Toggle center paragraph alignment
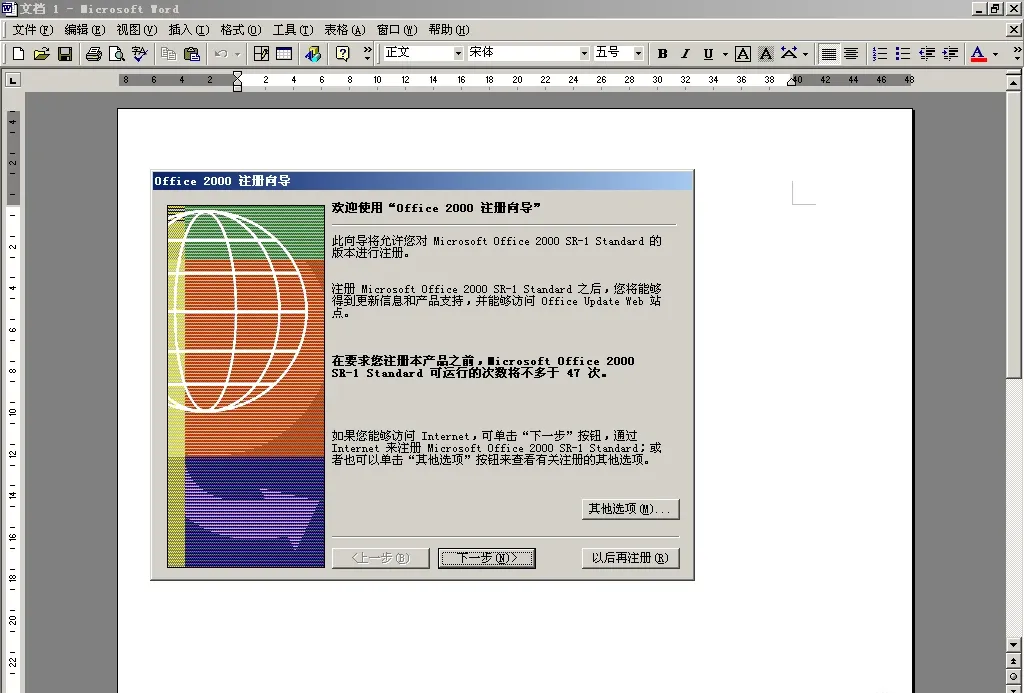The image size is (1024, 693). point(851,54)
